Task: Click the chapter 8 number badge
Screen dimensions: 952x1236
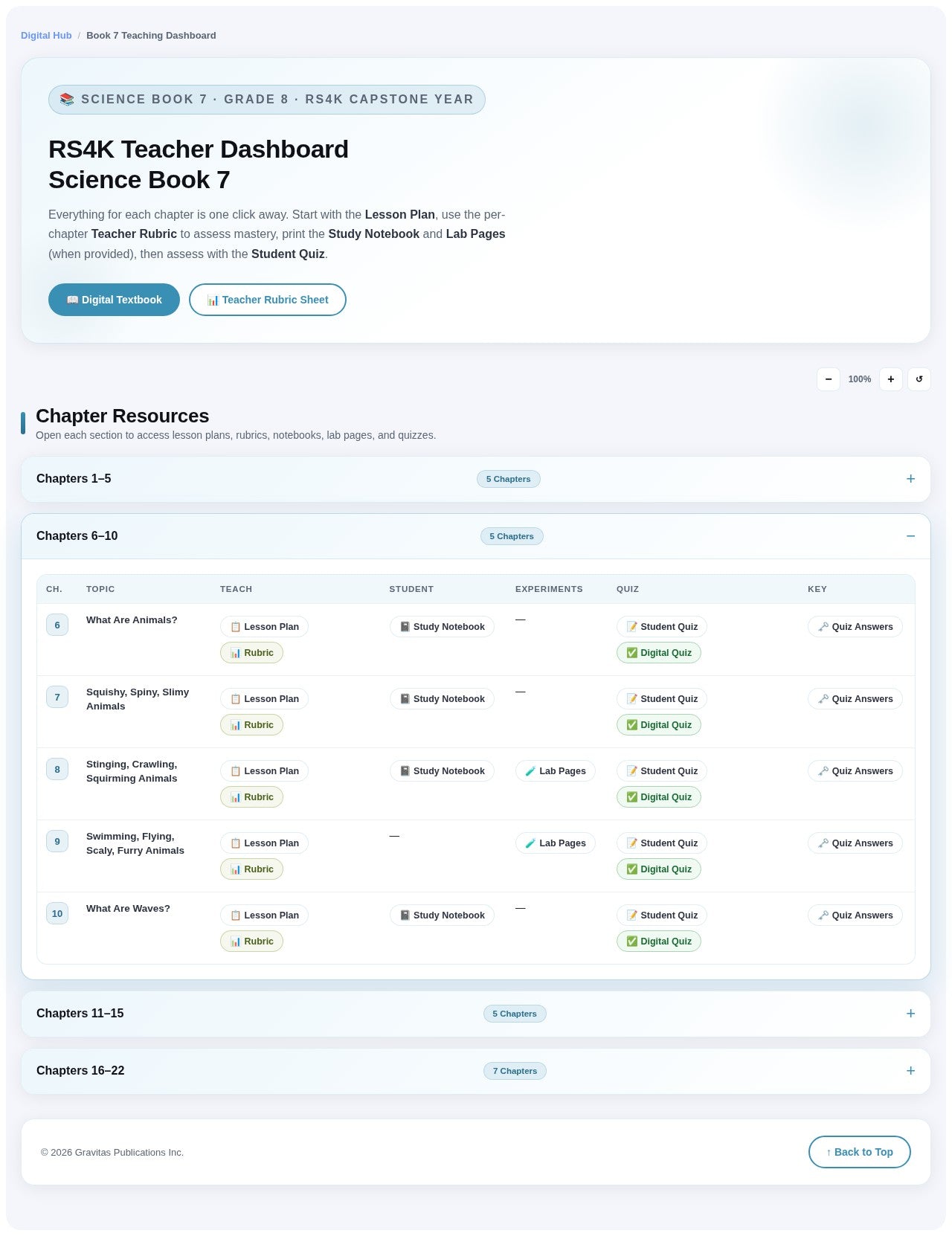Action: tap(57, 769)
